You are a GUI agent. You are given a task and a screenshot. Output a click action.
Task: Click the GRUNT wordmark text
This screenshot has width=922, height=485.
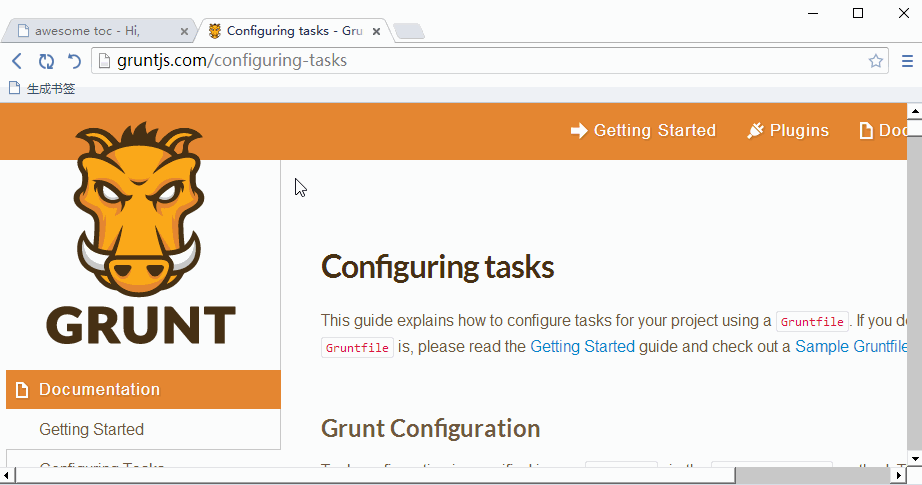click(141, 325)
